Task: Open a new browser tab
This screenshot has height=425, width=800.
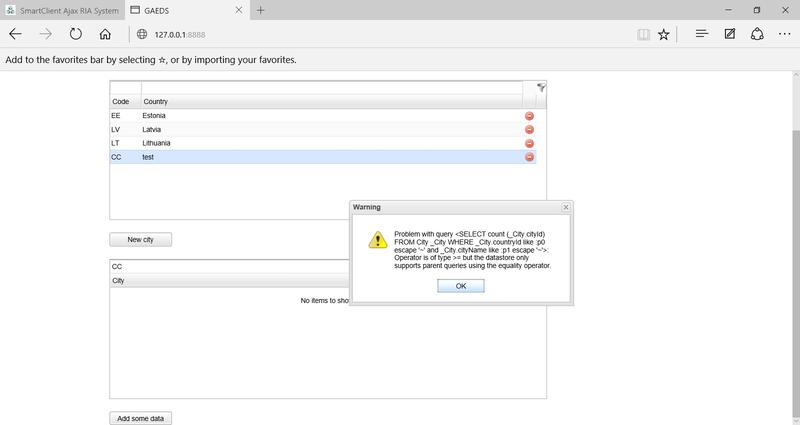Action: [x=261, y=10]
